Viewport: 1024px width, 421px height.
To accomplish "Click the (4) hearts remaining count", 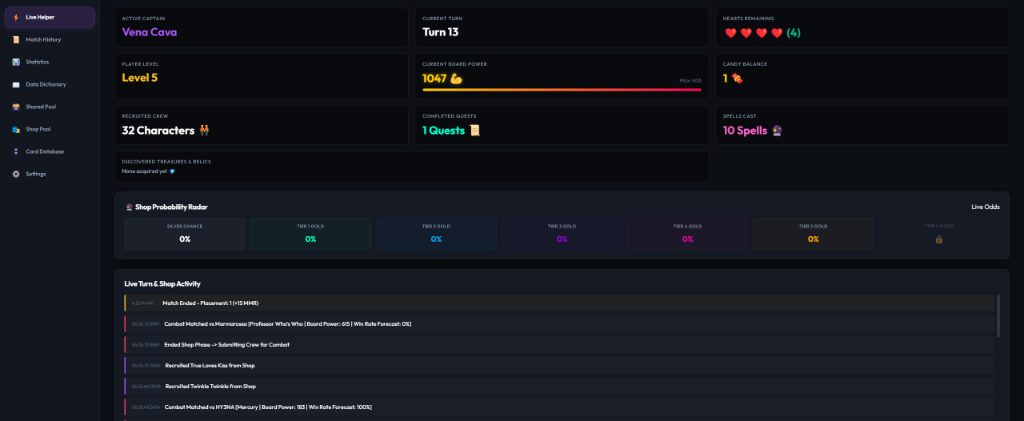I will 793,33.
